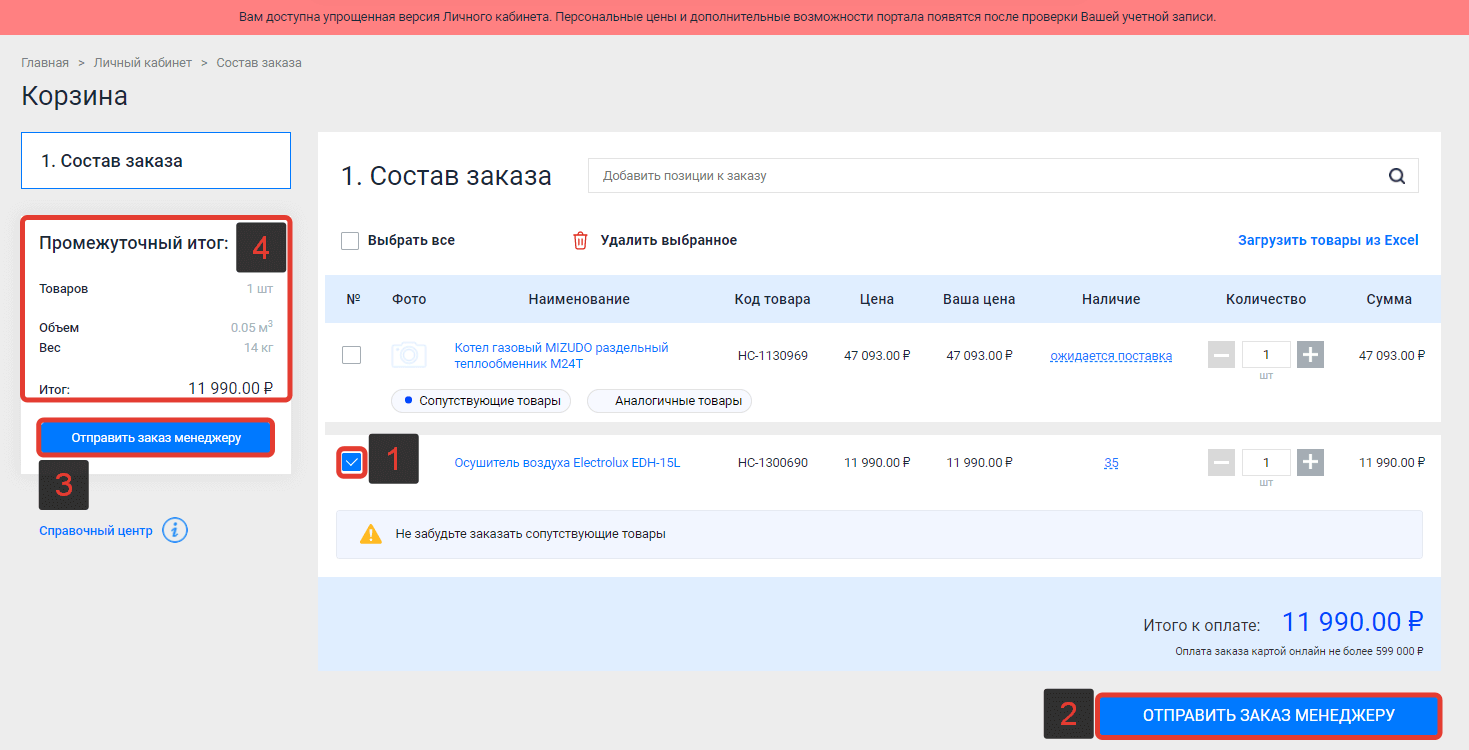Image resolution: width=1469 pixels, height=750 pixels.
Task: Check the MIZUDO boiler row checkbox
Action: [351, 355]
